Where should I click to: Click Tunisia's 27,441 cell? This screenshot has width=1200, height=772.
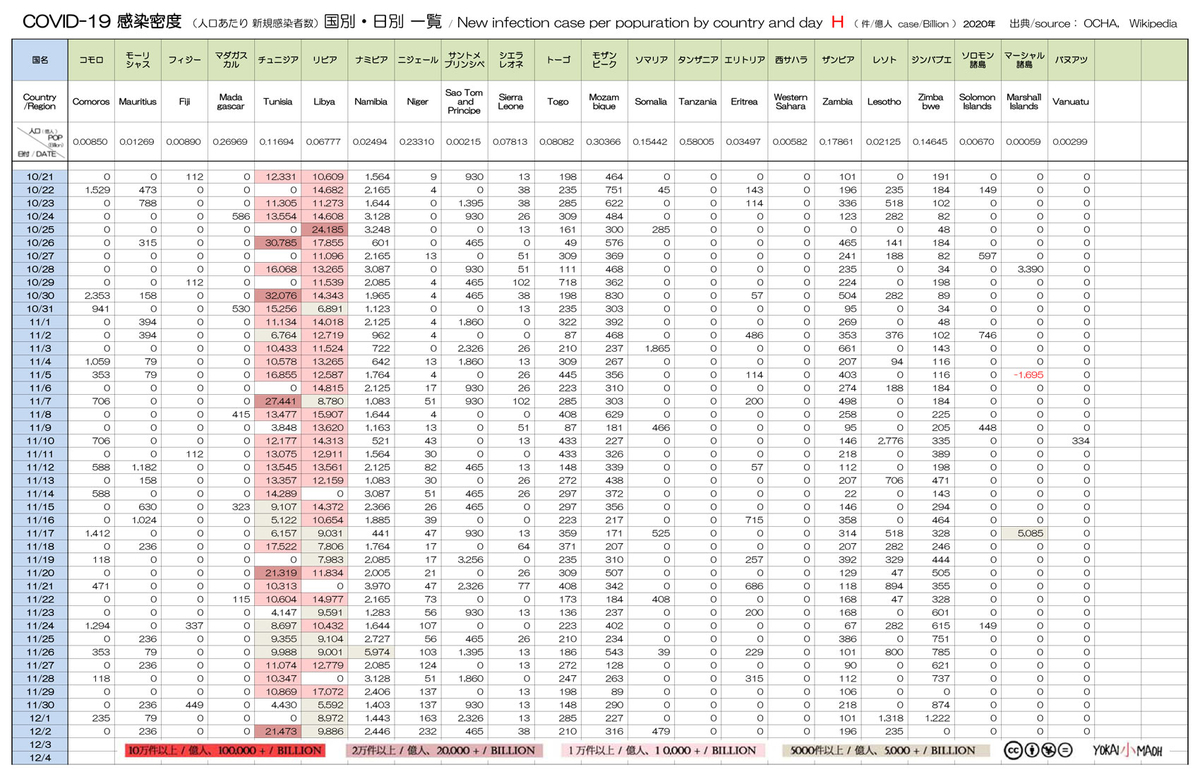277,402
